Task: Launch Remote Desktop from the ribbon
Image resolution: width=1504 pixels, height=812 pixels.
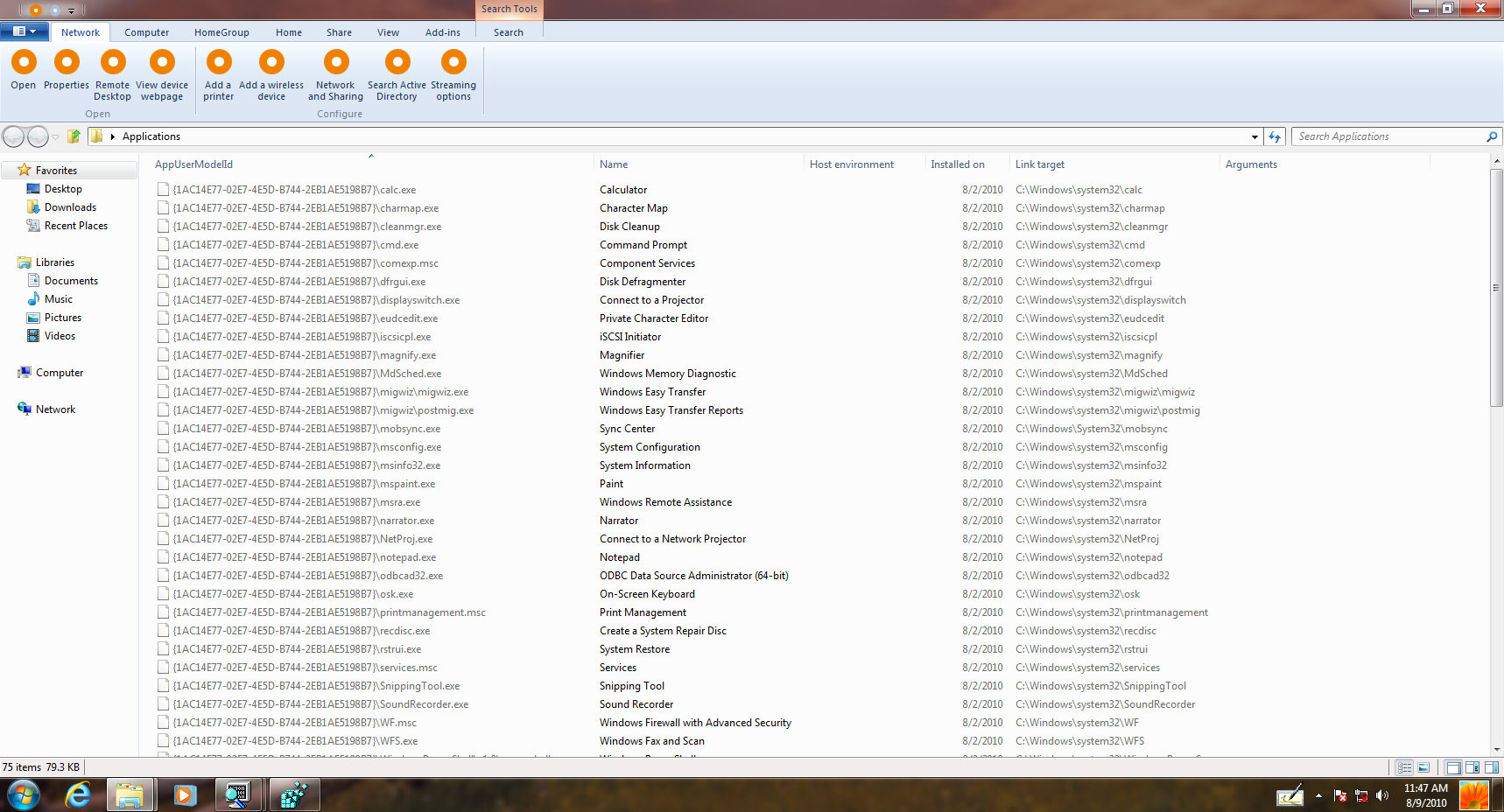Action: coord(113,75)
